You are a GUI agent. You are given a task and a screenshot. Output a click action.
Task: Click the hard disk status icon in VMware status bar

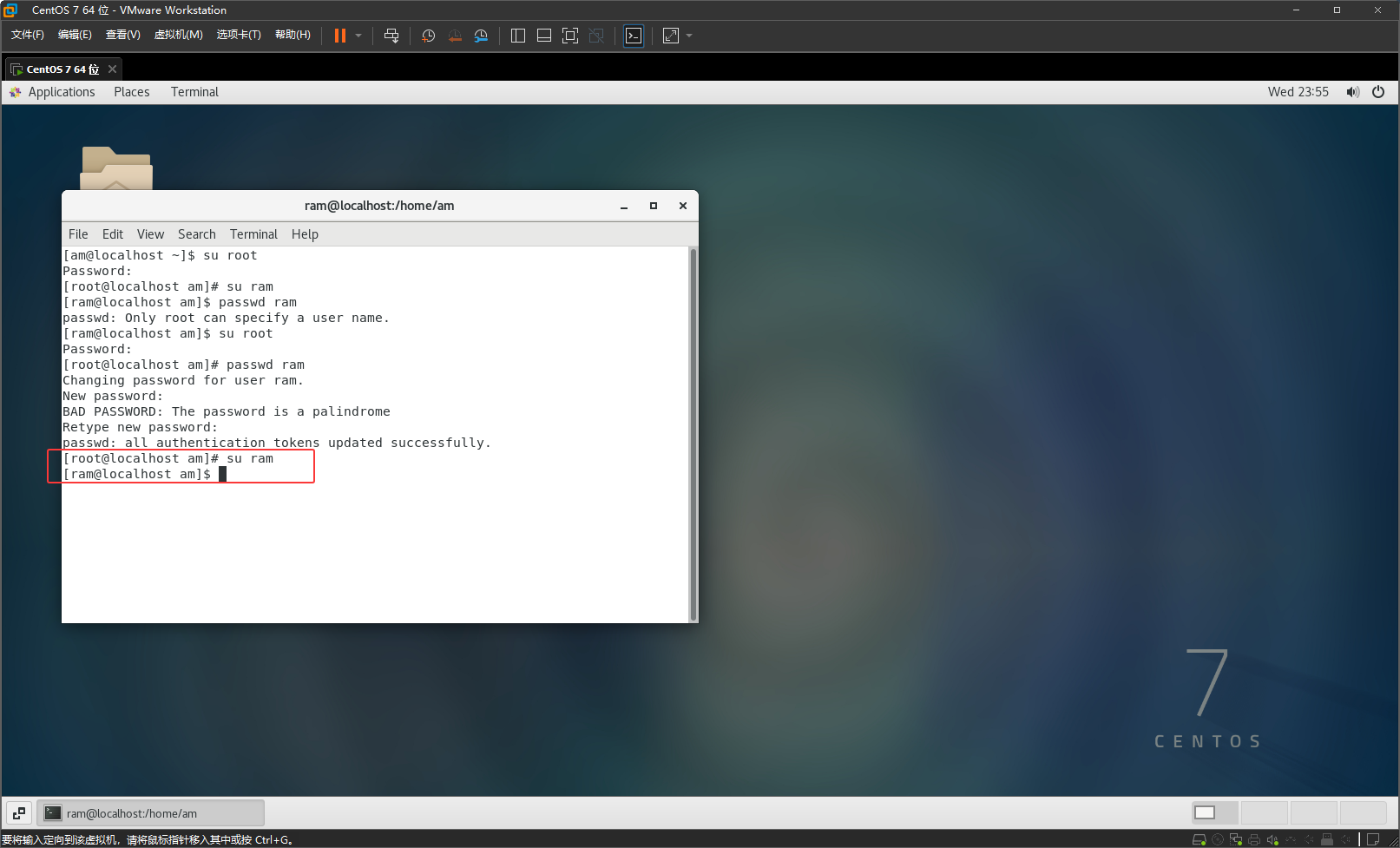(x=1200, y=839)
